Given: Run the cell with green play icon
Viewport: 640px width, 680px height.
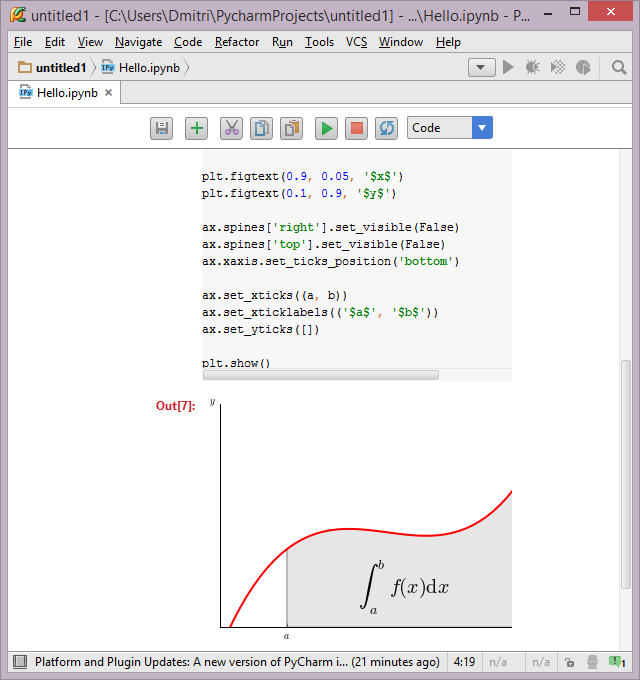Looking at the screenshot, I should click(326, 128).
